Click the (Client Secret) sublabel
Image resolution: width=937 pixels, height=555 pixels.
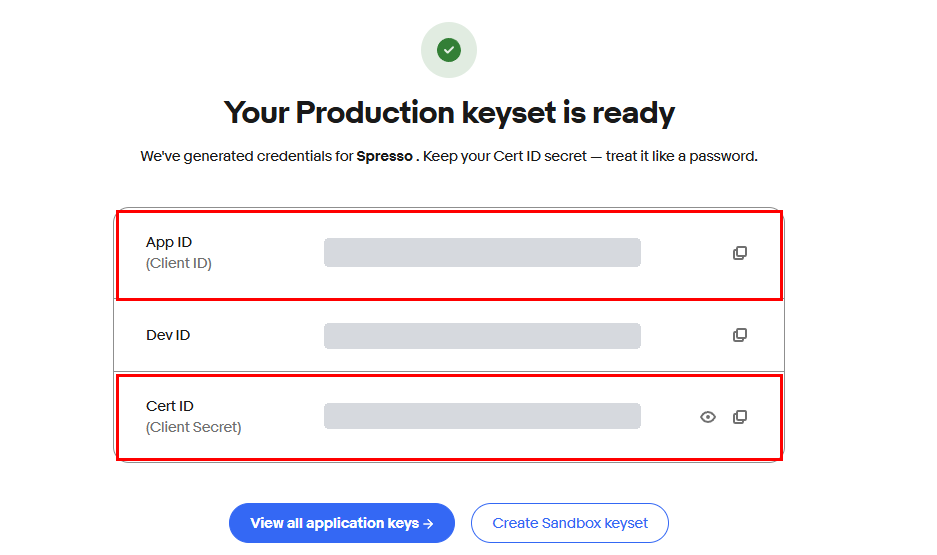(x=194, y=427)
